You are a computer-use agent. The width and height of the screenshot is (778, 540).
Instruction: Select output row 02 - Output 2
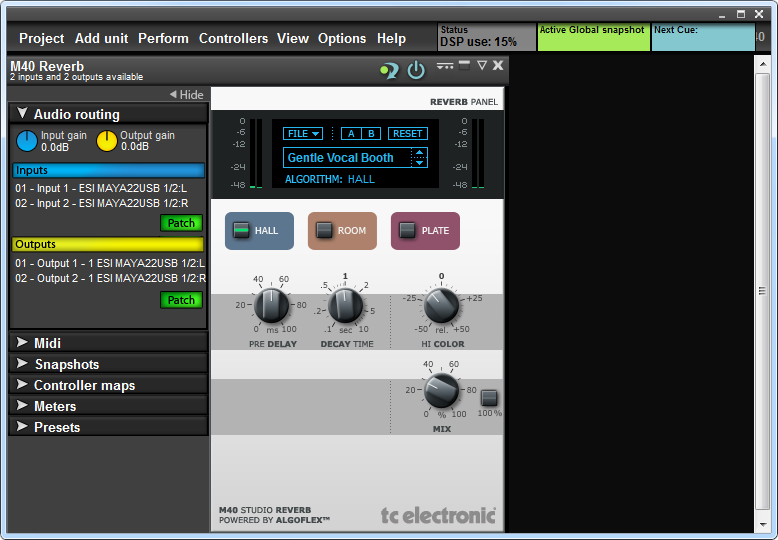[x=110, y=278]
